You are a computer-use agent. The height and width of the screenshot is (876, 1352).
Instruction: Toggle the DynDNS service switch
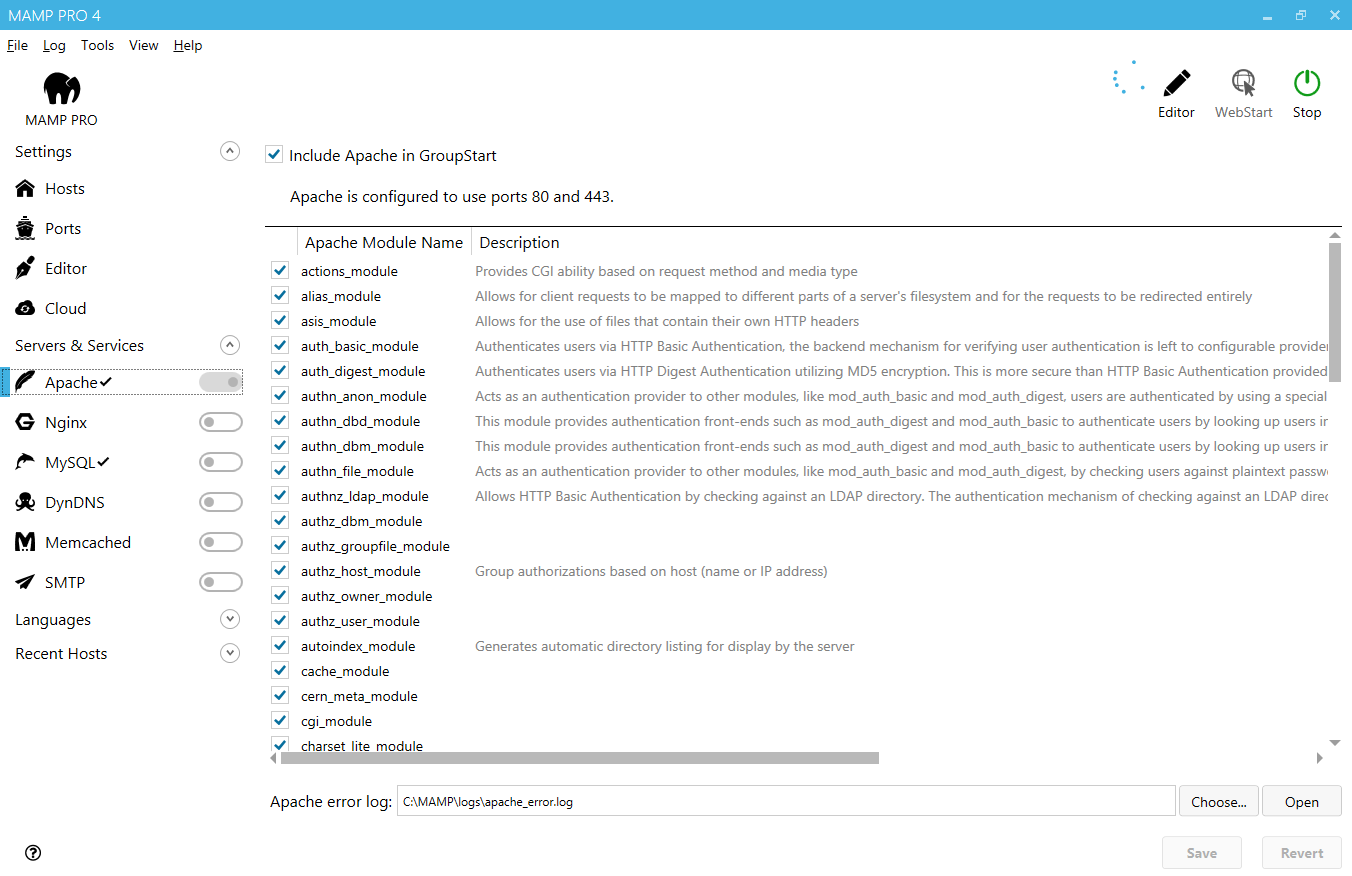tap(221, 502)
